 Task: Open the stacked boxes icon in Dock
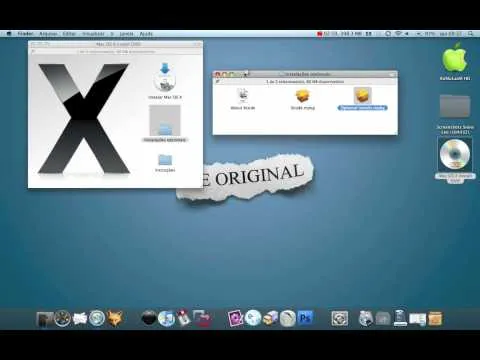coord(270,318)
